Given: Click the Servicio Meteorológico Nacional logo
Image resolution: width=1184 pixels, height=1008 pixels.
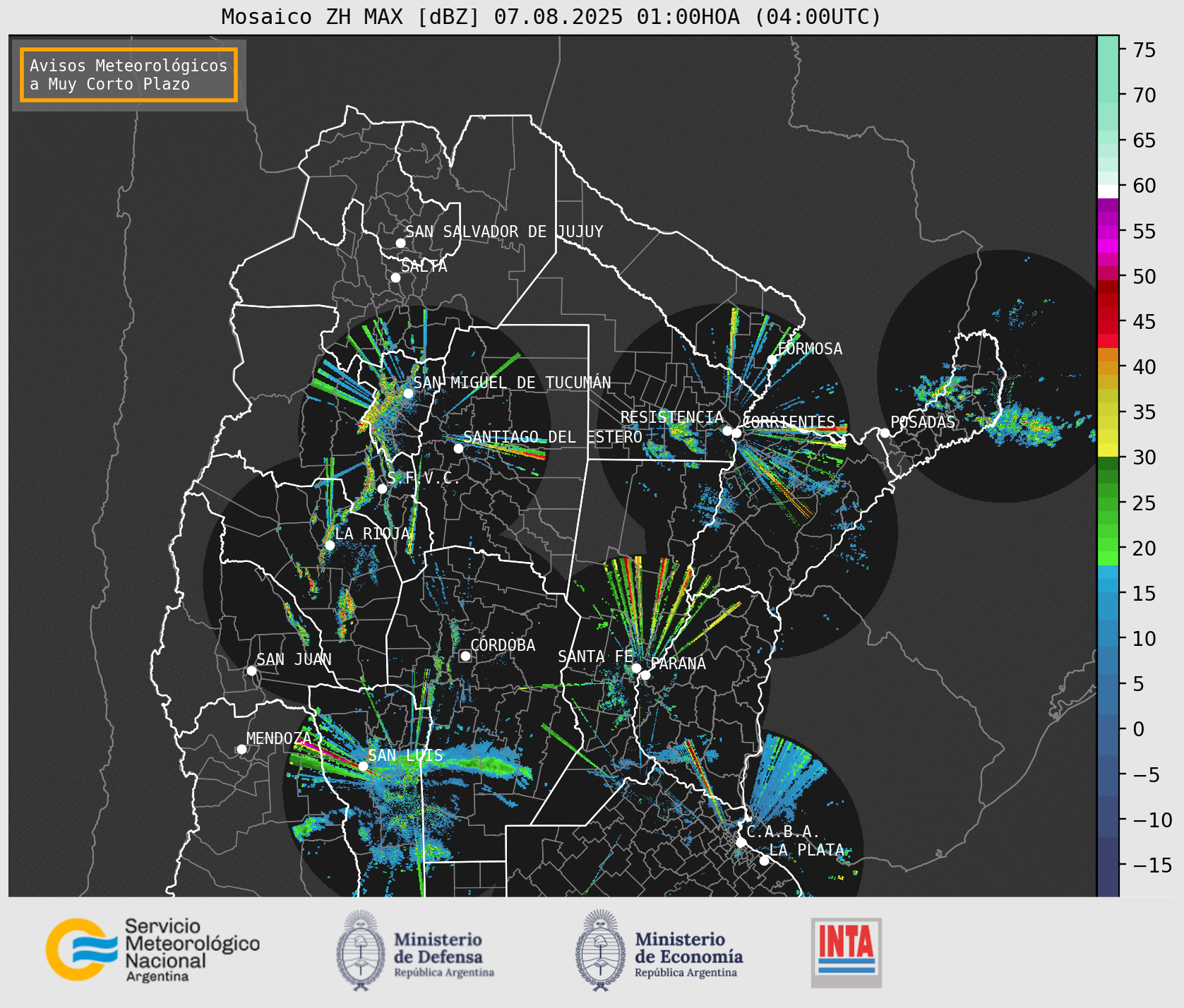Looking at the screenshot, I should (x=153, y=949).
